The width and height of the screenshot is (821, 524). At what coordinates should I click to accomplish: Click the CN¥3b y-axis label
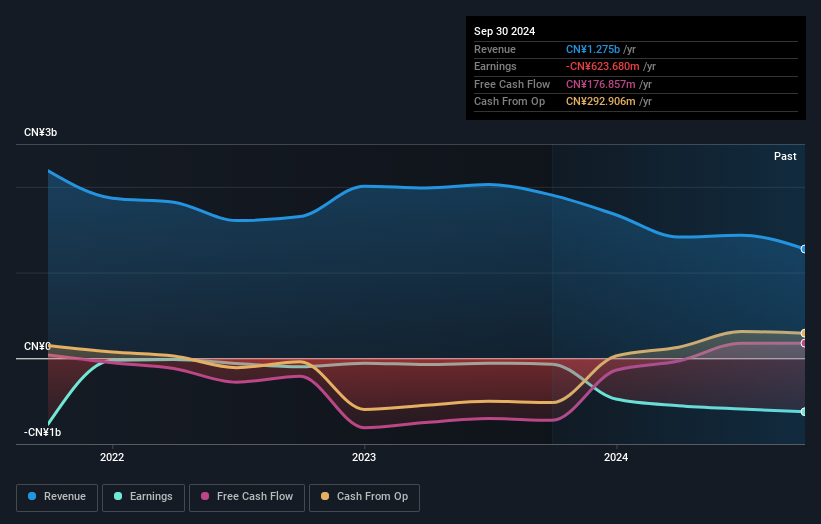[x=40, y=132]
